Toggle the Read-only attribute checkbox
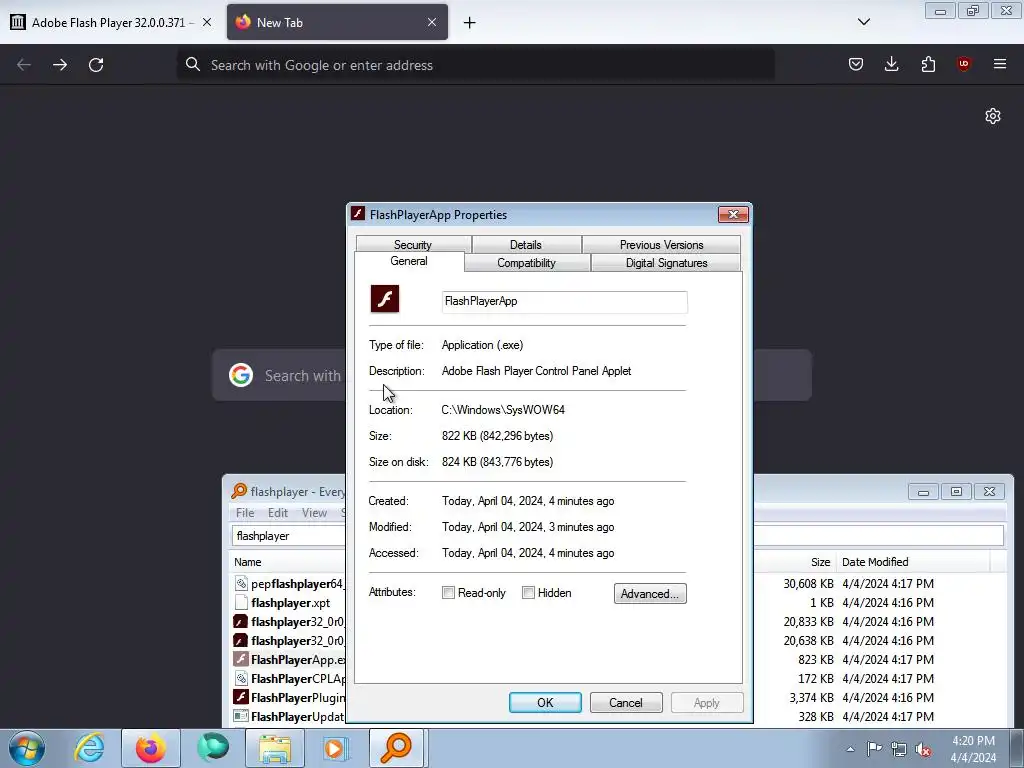 point(448,593)
